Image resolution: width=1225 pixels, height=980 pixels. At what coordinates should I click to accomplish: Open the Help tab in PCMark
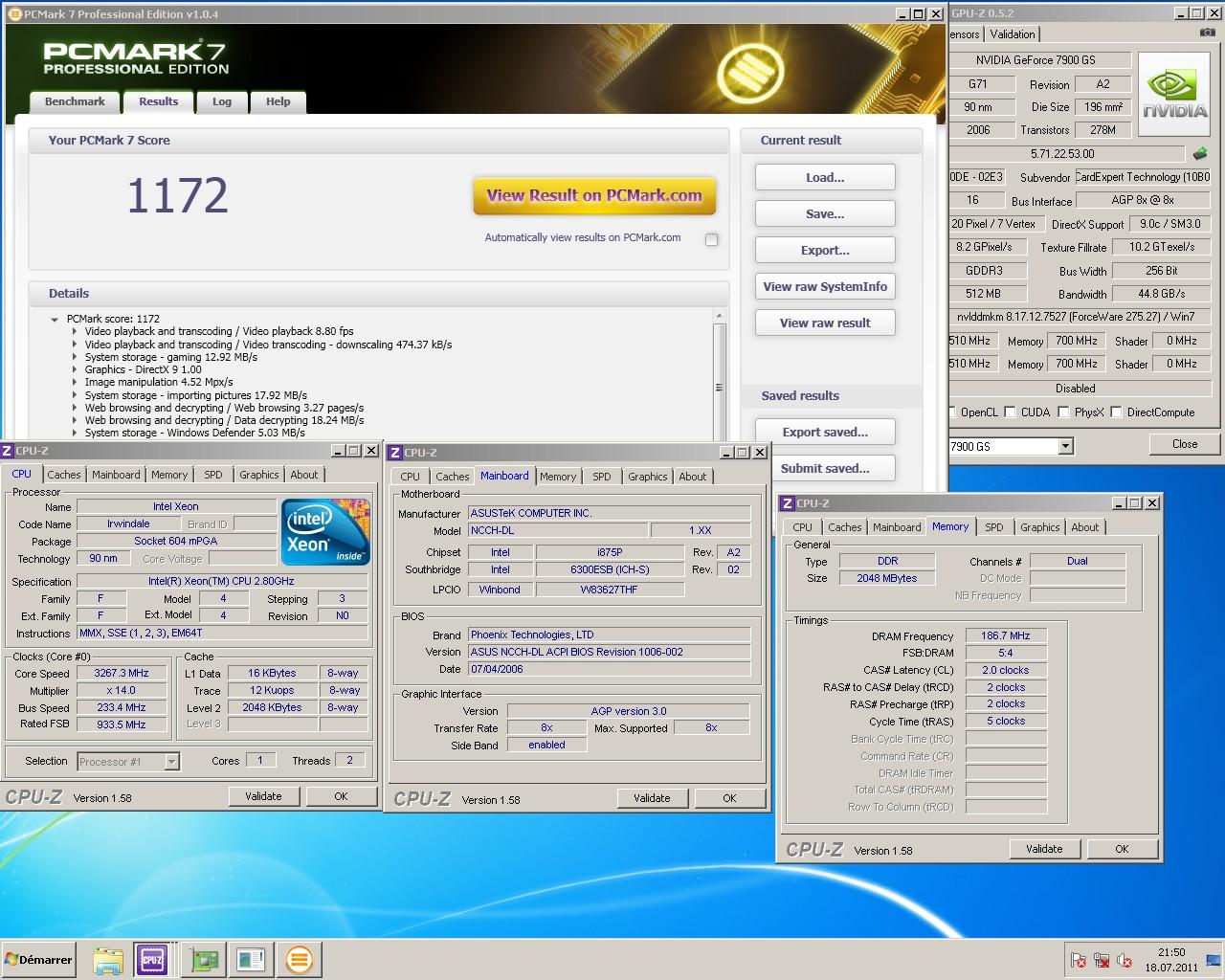point(278,101)
